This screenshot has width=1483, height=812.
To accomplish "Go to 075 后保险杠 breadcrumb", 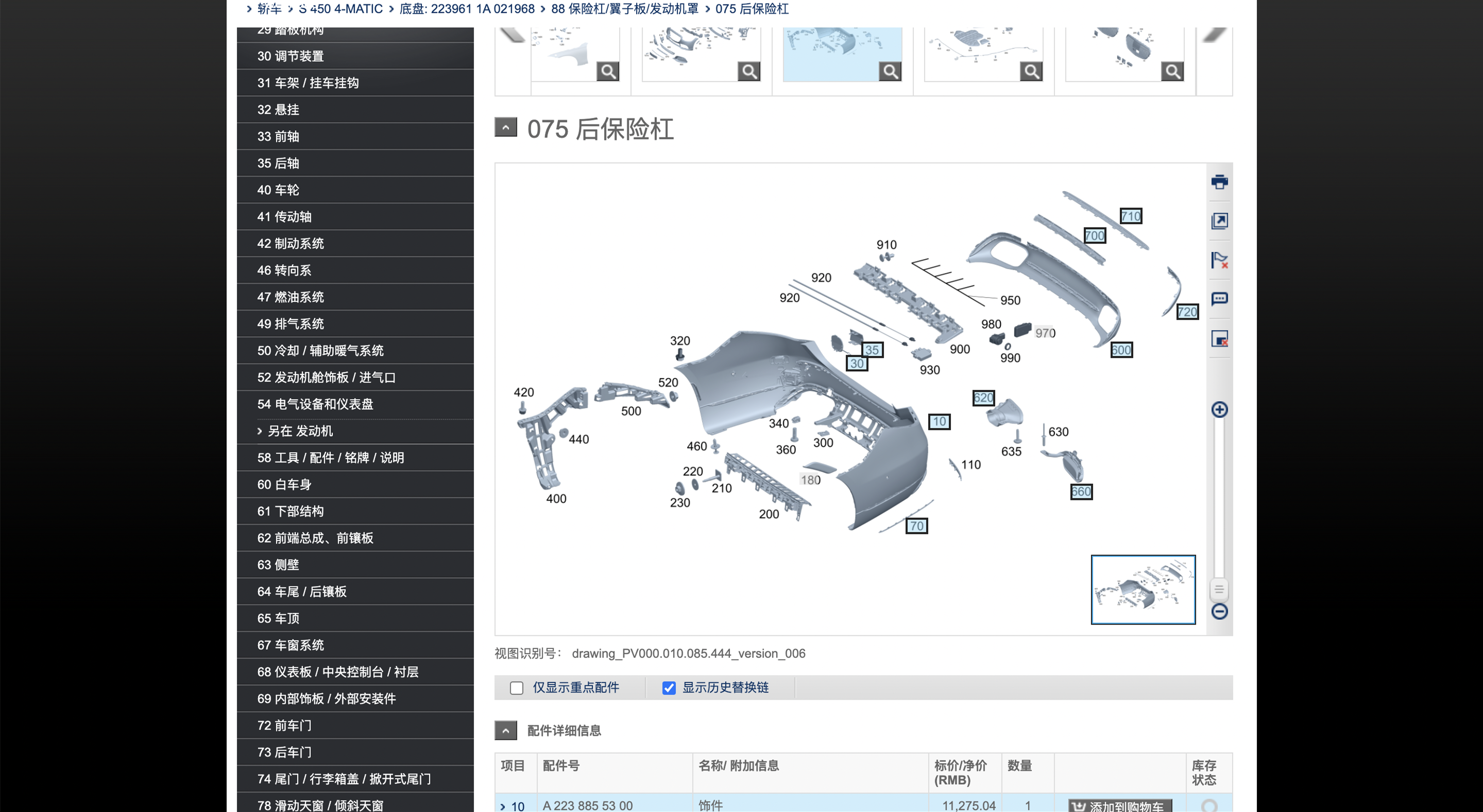I will pyautogui.click(x=752, y=9).
